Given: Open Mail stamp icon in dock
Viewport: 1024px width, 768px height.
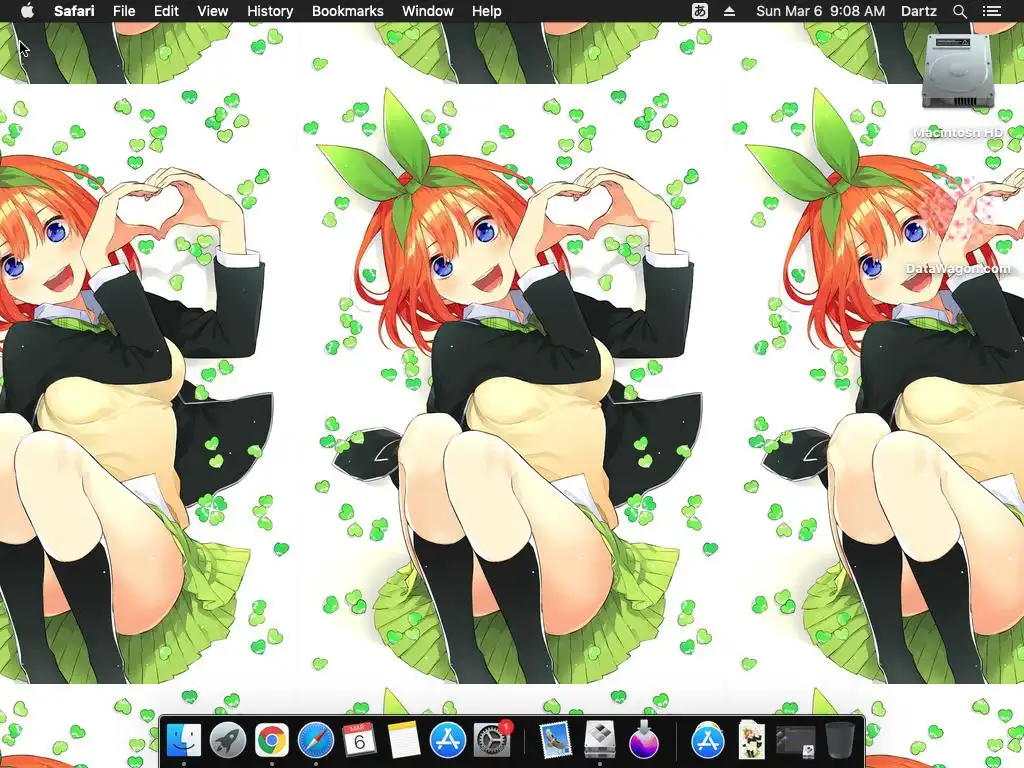Looking at the screenshot, I should pyautogui.click(x=556, y=741).
